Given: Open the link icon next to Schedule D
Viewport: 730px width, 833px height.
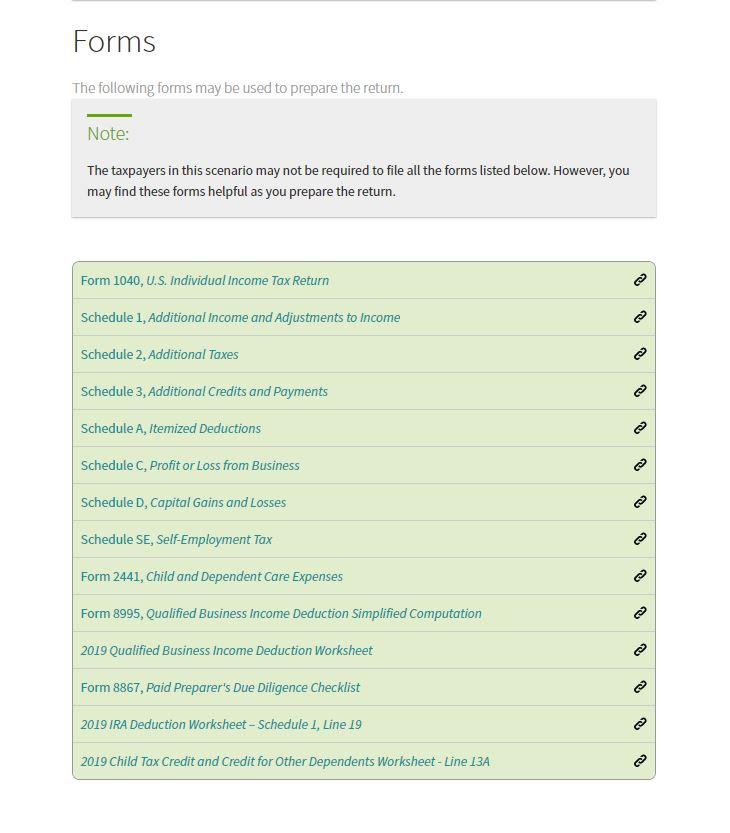Looking at the screenshot, I should pos(639,502).
